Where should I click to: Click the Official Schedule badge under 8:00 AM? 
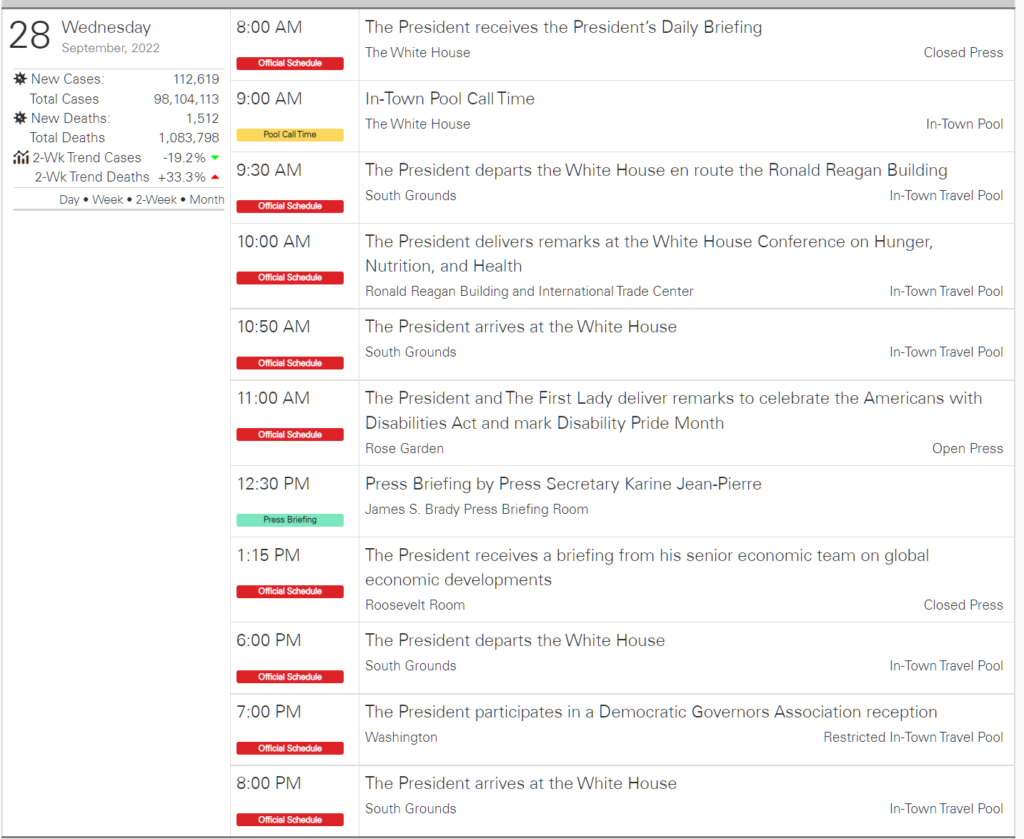[290, 63]
